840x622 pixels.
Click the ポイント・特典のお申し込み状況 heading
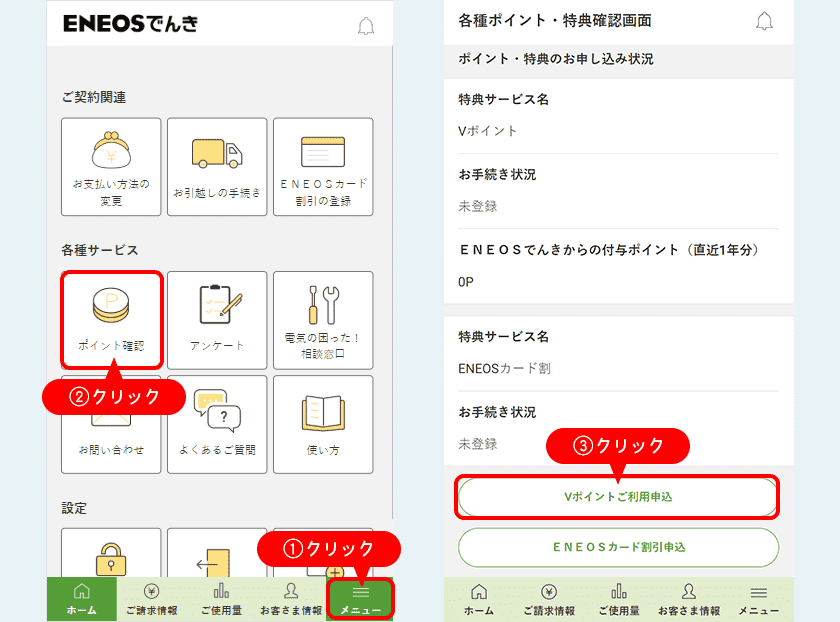(x=556, y=59)
